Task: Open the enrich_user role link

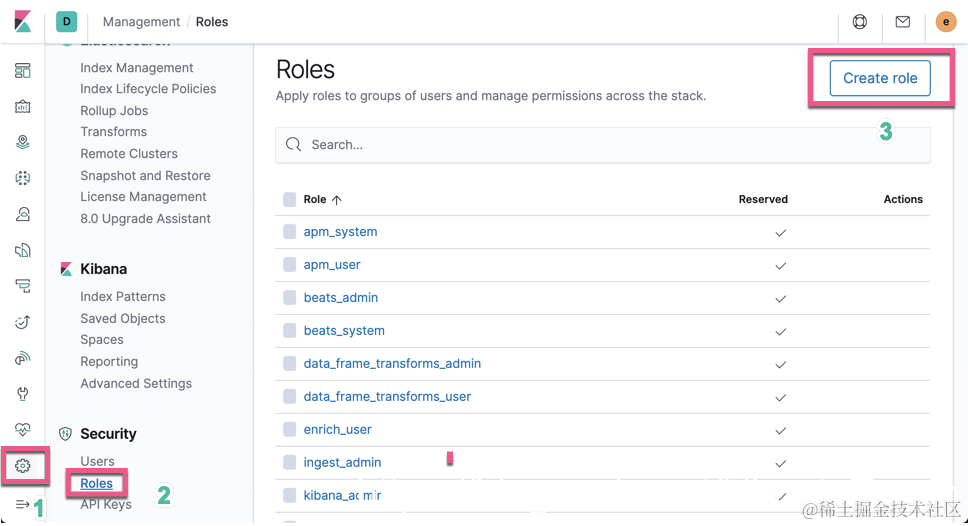Action: tap(337, 430)
